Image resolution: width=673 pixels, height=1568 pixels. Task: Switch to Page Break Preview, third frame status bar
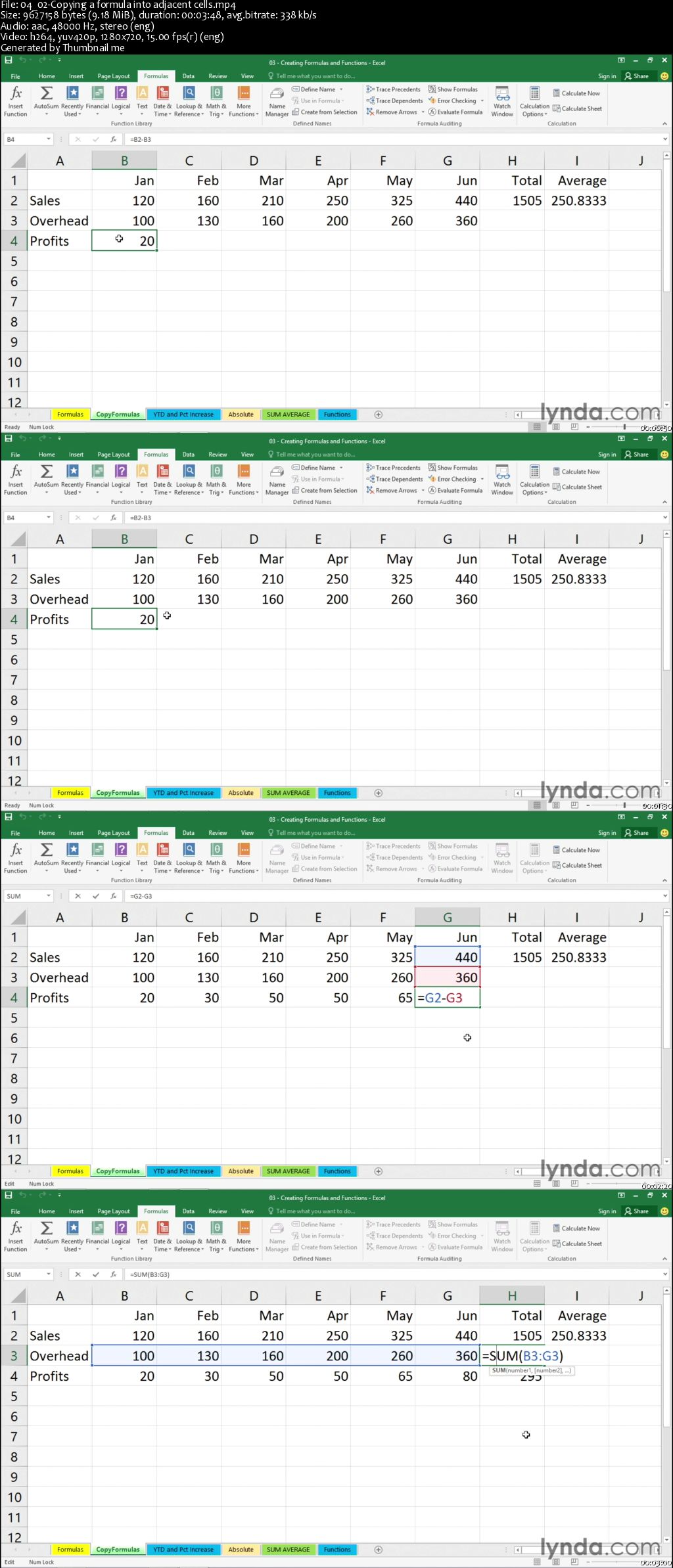pos(574,1184)
